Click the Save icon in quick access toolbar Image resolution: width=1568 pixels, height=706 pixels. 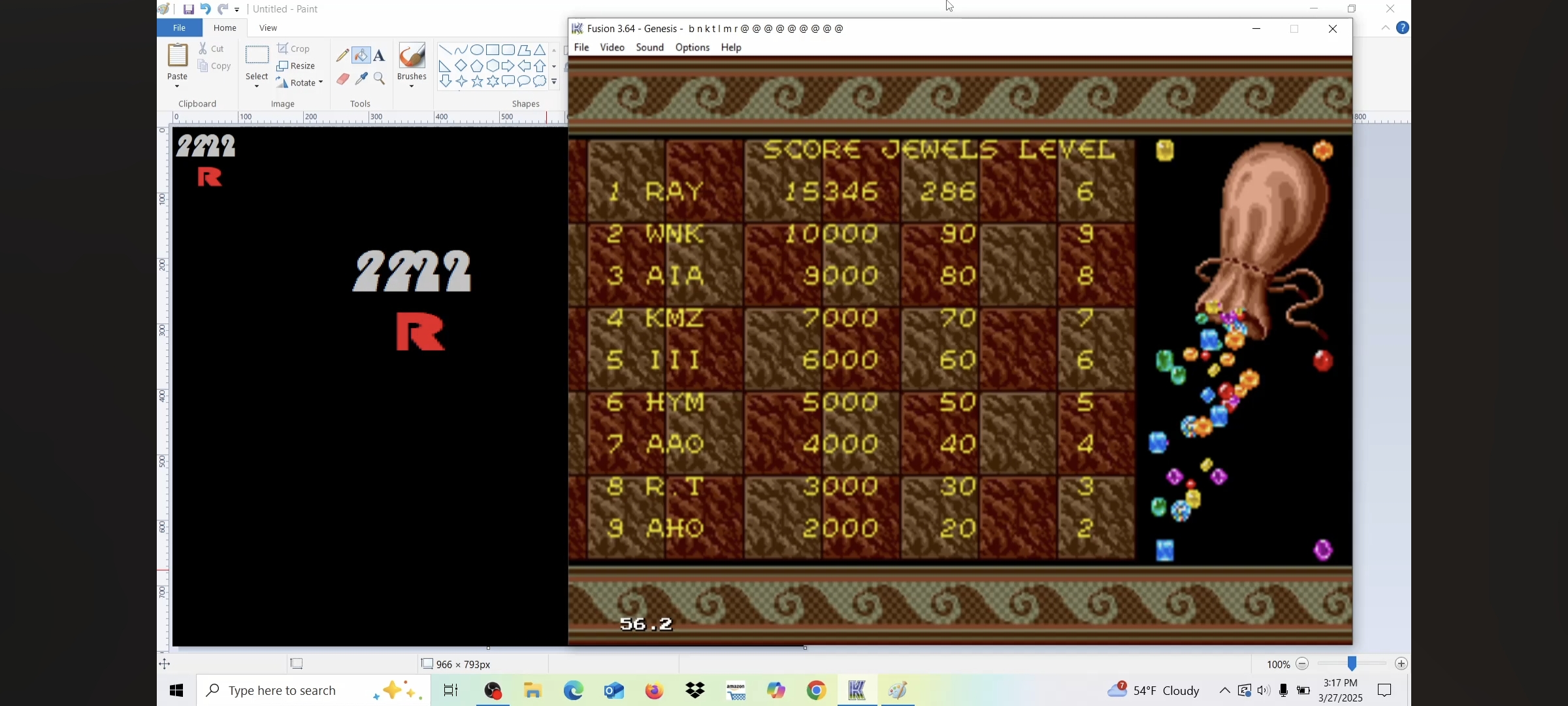click(188, 9)
